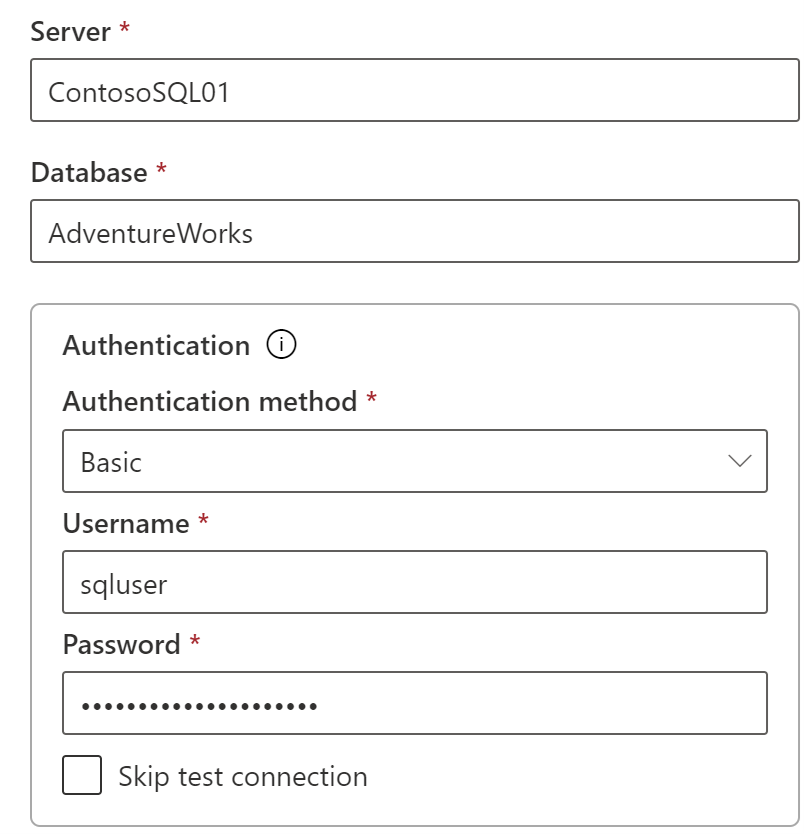Click the dropdown chevron next to Basic
The height and width of the screenshot is (834, 804).
pyautogui.click(x=738, y=460)
